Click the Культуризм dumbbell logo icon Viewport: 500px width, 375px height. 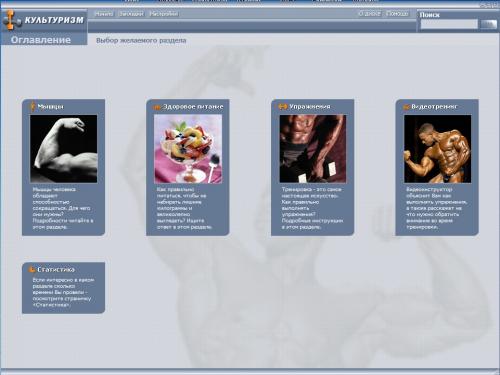click(x=12, y=20)
